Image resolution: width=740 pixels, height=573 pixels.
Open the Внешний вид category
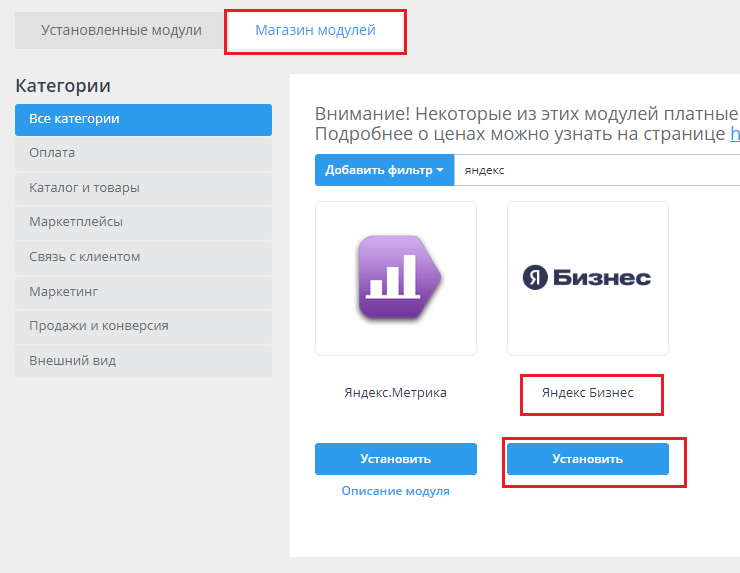click(143, 361)
